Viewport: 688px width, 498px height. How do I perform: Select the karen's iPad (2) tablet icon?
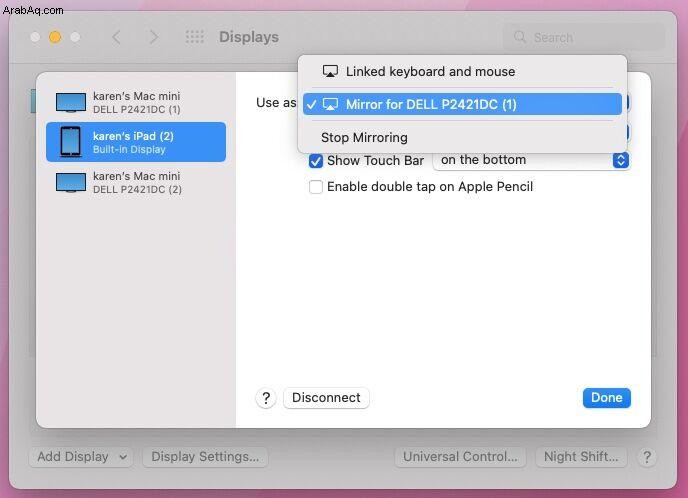coord(71,142)
